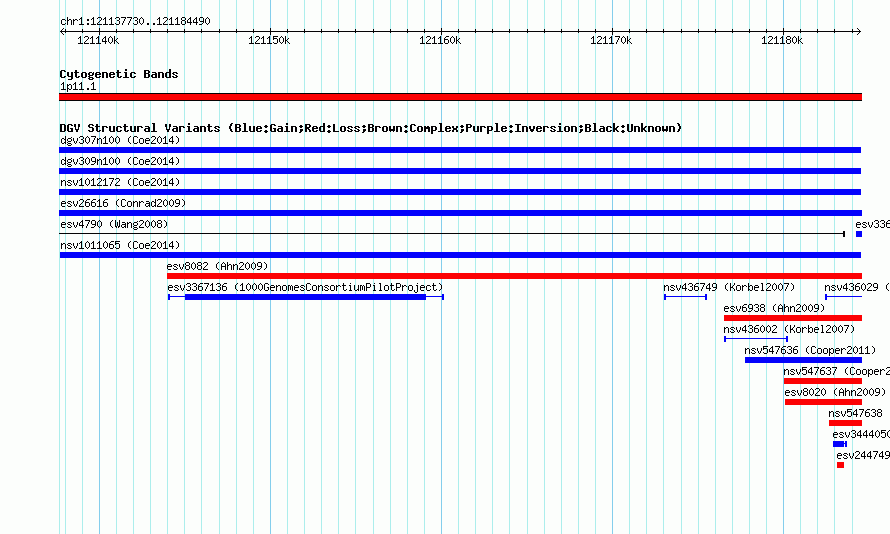Select the nsv436002 thin blue bracket

[x=756, y=339]
